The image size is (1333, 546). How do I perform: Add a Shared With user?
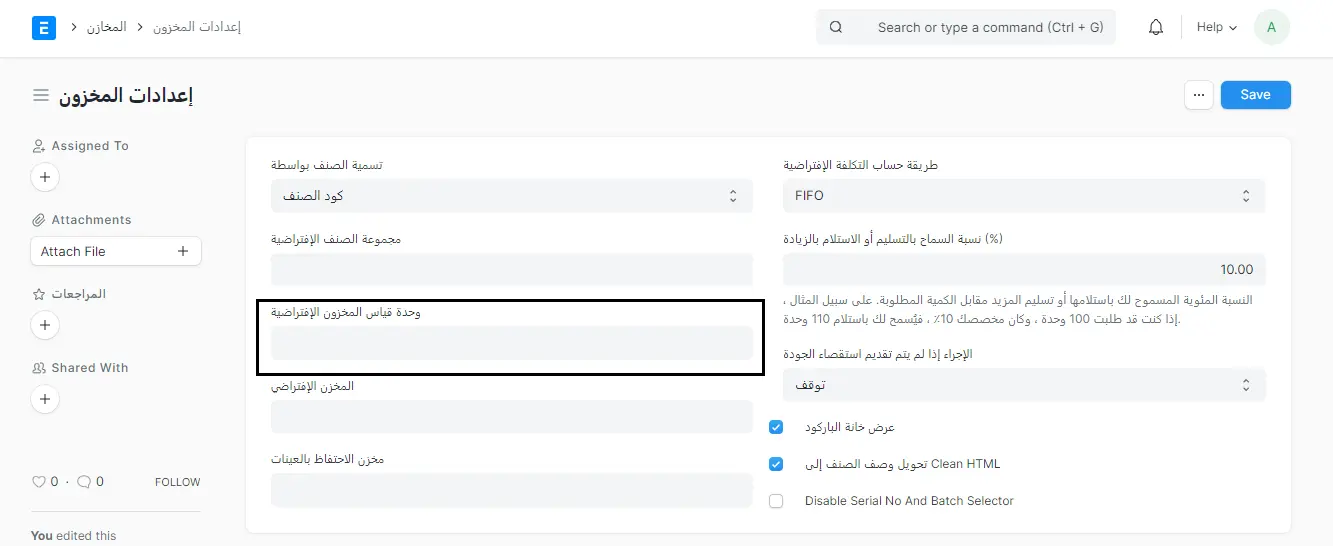(x=45, y=400)
